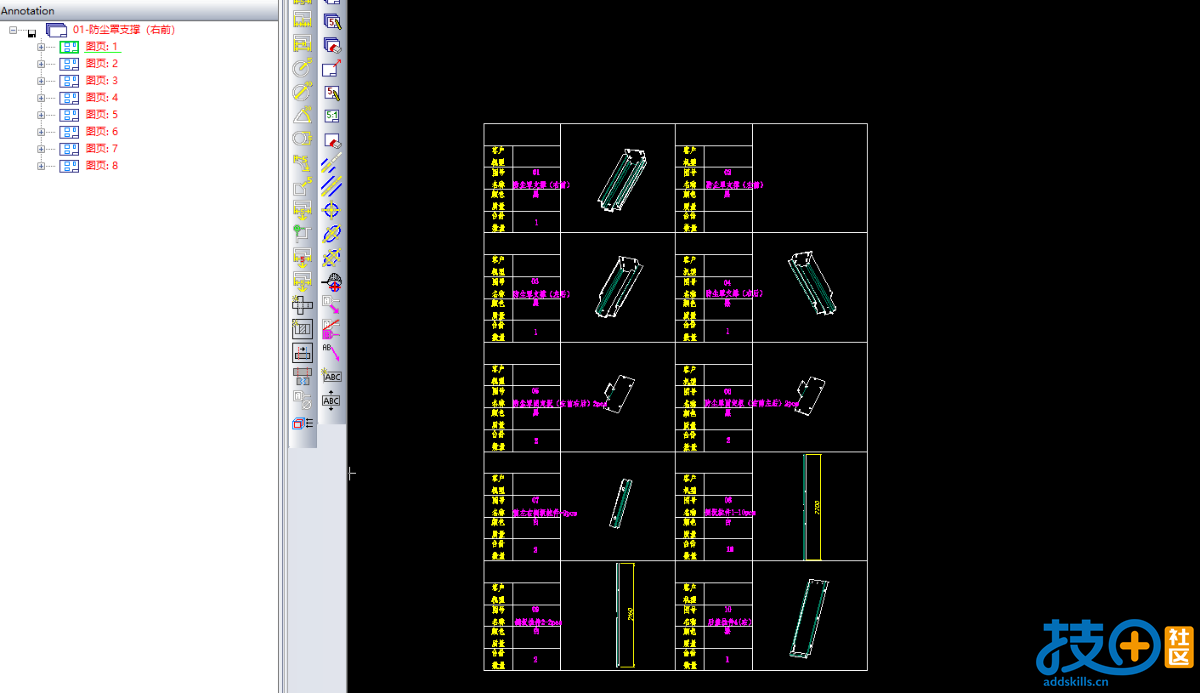This screenshot has width=1200, height=693.
Task: Toggle the highlighted boxed view-alignment tool
Action: tap(302, 352)
